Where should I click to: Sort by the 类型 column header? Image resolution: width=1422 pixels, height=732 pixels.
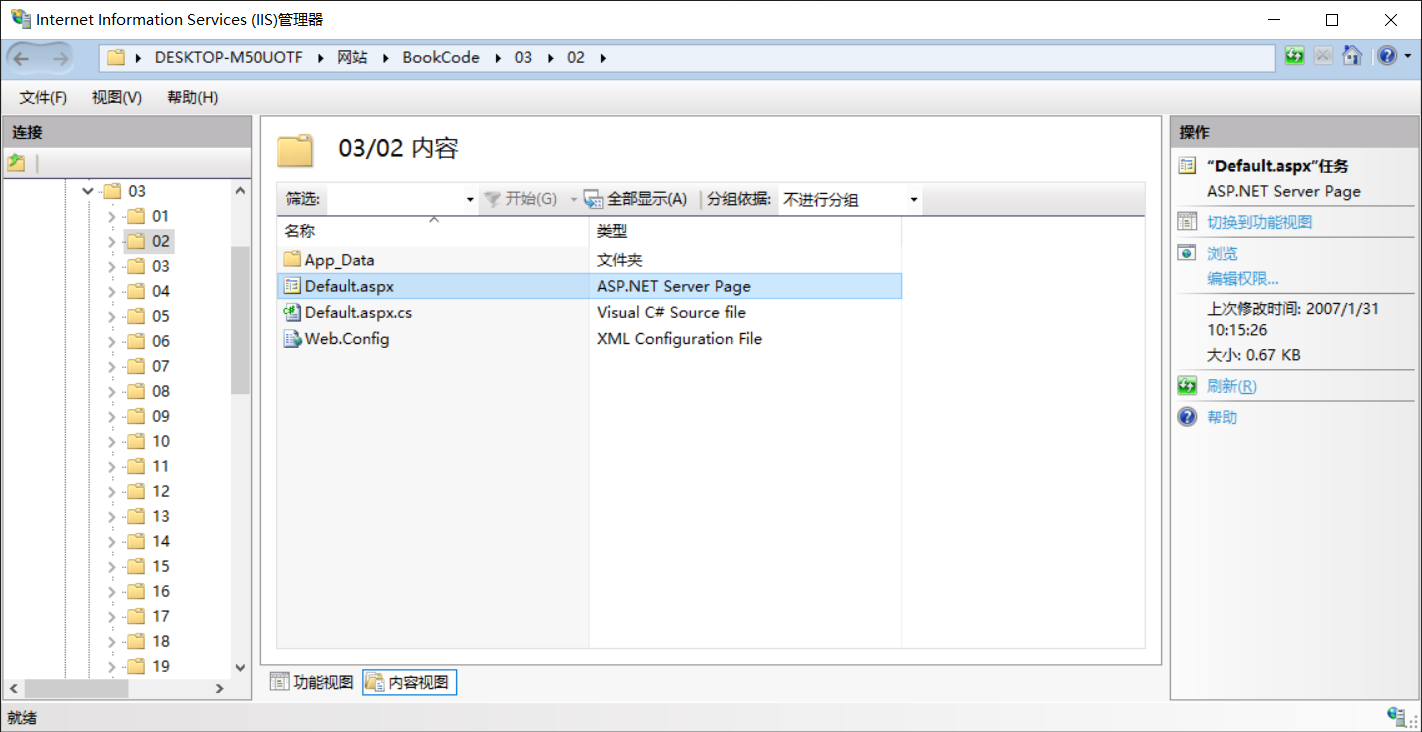(745, 232)
